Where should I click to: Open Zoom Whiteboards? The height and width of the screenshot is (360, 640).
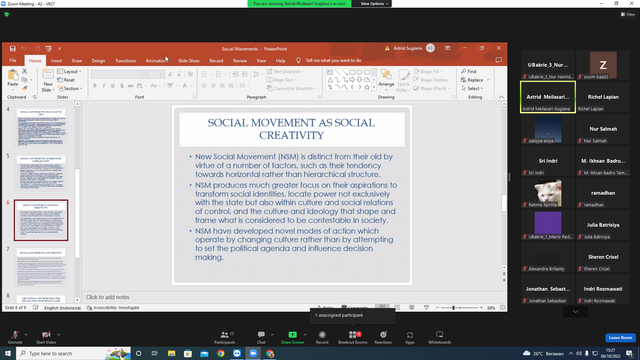coord(439,337)
